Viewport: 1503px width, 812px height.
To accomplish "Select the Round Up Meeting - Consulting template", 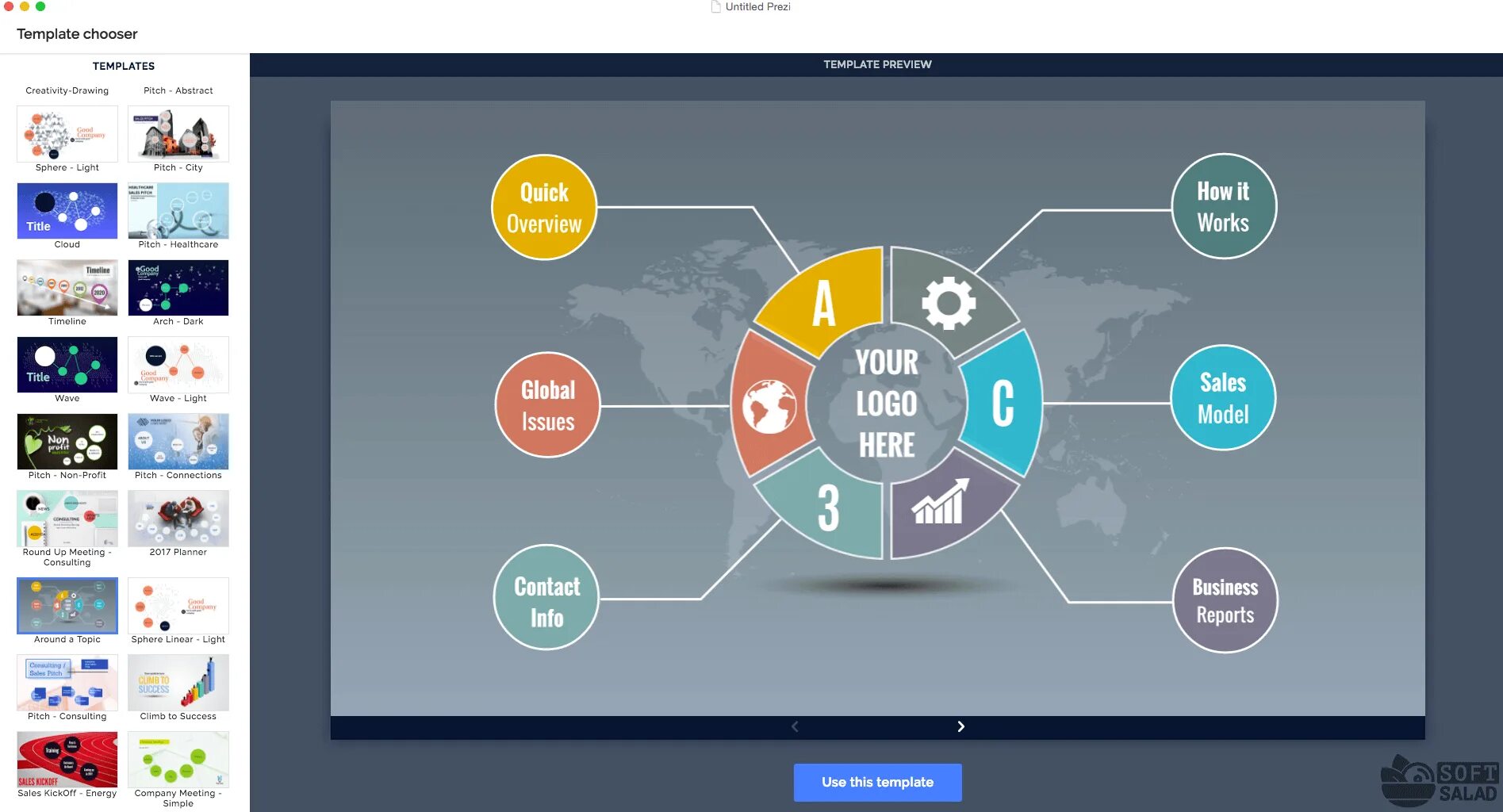I will point(67,519).
